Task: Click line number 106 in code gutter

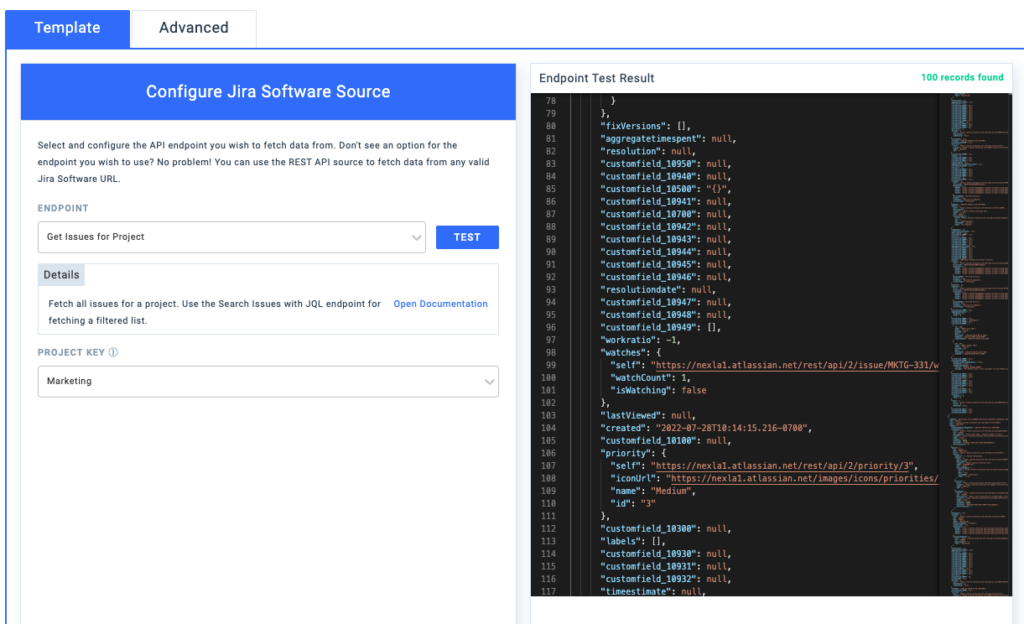Action: pyautogui.click(x=549, y=453)
